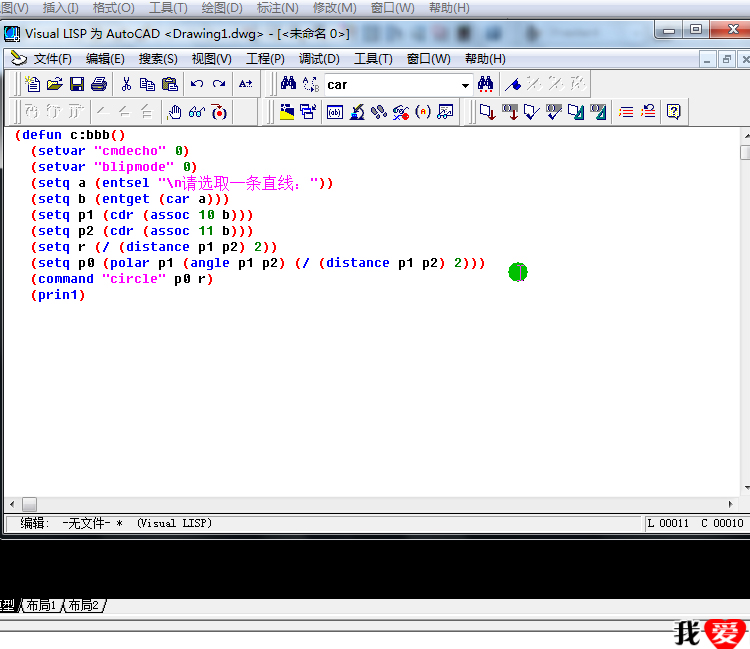750x649 pixels.
Task: Switch to the 布局2 tab in AutoCAD
Action: point(83,605)
